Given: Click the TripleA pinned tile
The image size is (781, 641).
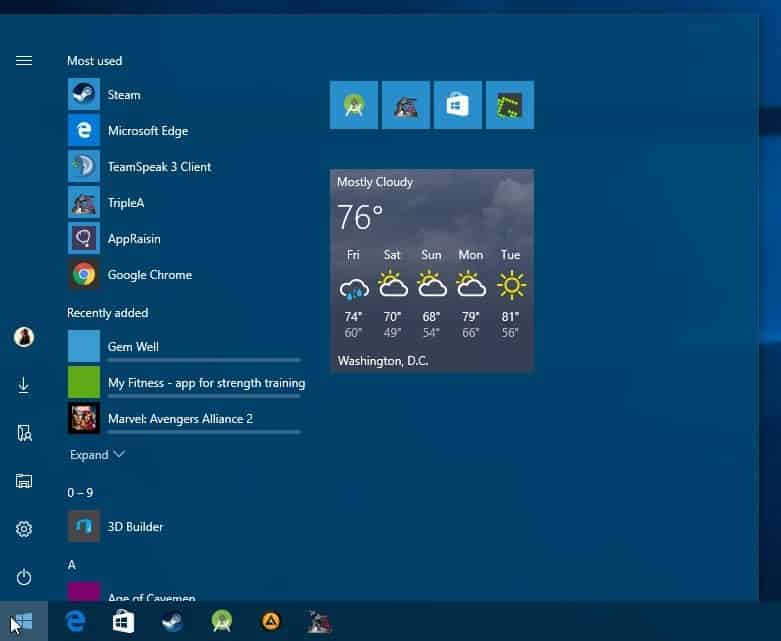Looking at the screenshot, I should (x=406, y=105).
